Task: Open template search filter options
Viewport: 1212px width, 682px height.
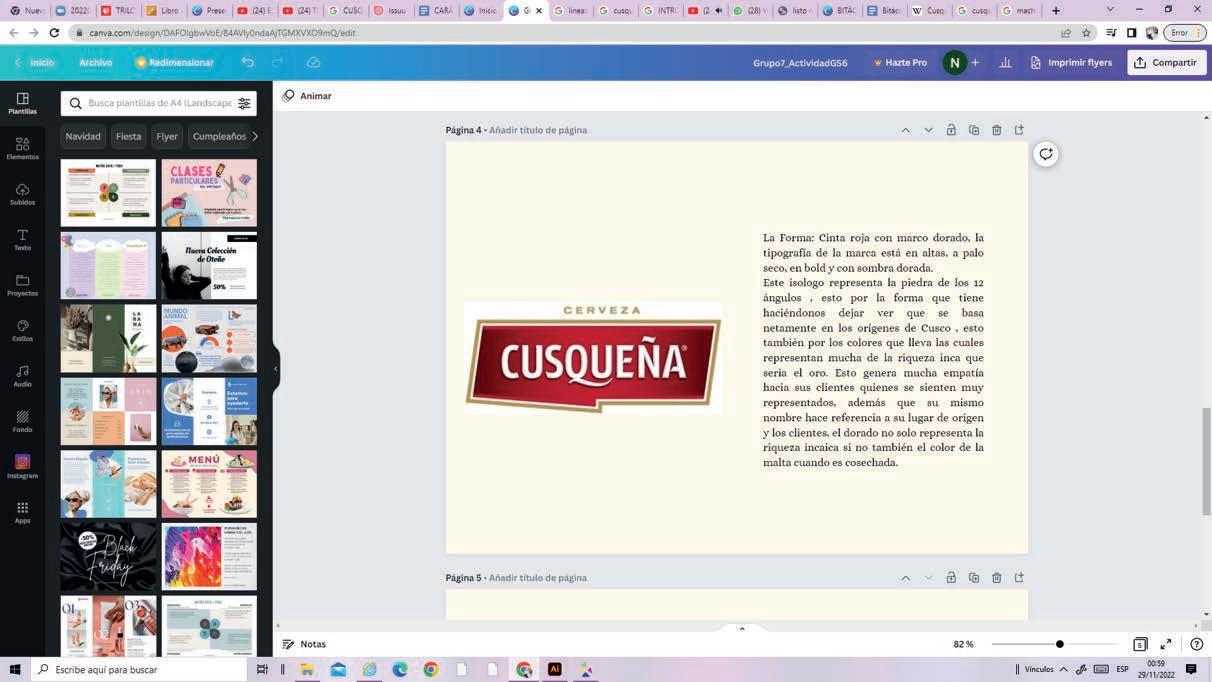Action: [244, 103]
